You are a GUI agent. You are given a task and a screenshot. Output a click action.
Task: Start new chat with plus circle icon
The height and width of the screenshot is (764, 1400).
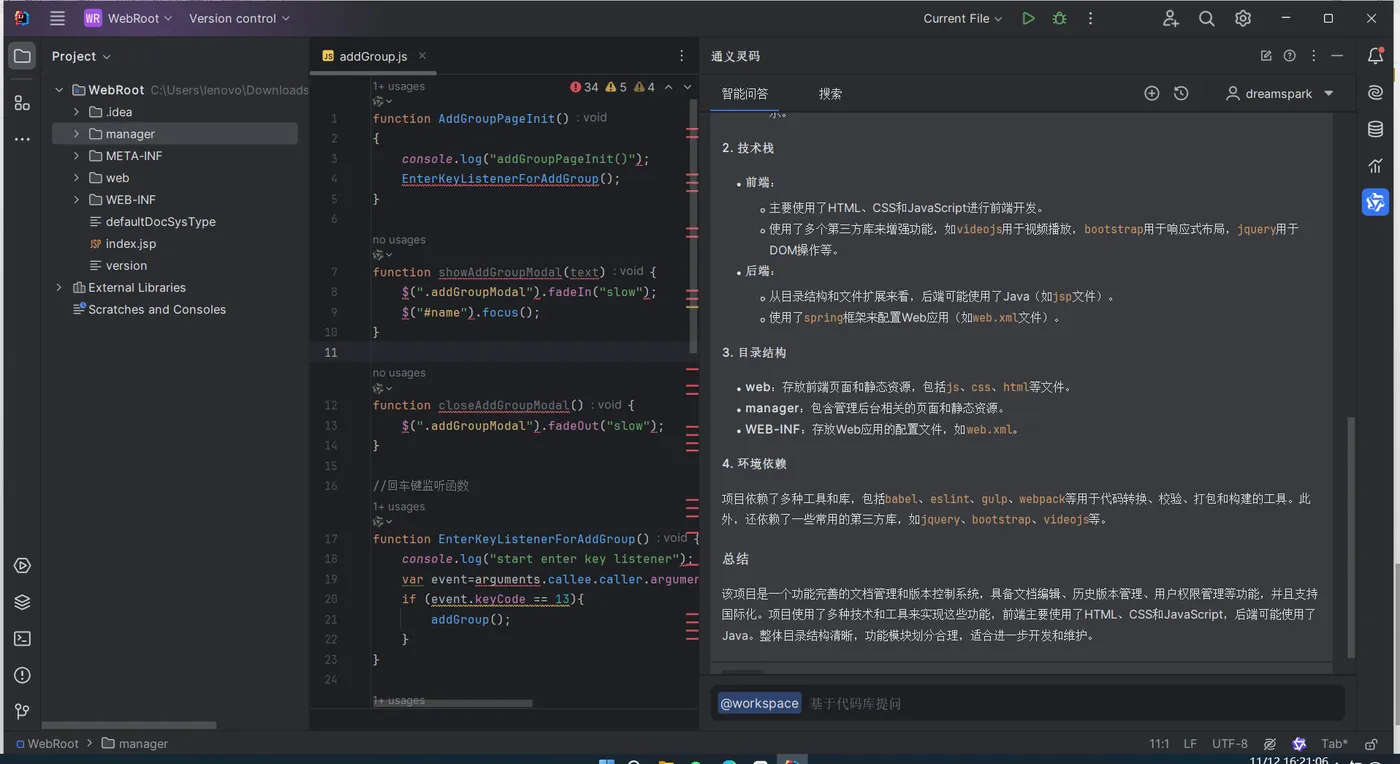tap(1152, 93)
